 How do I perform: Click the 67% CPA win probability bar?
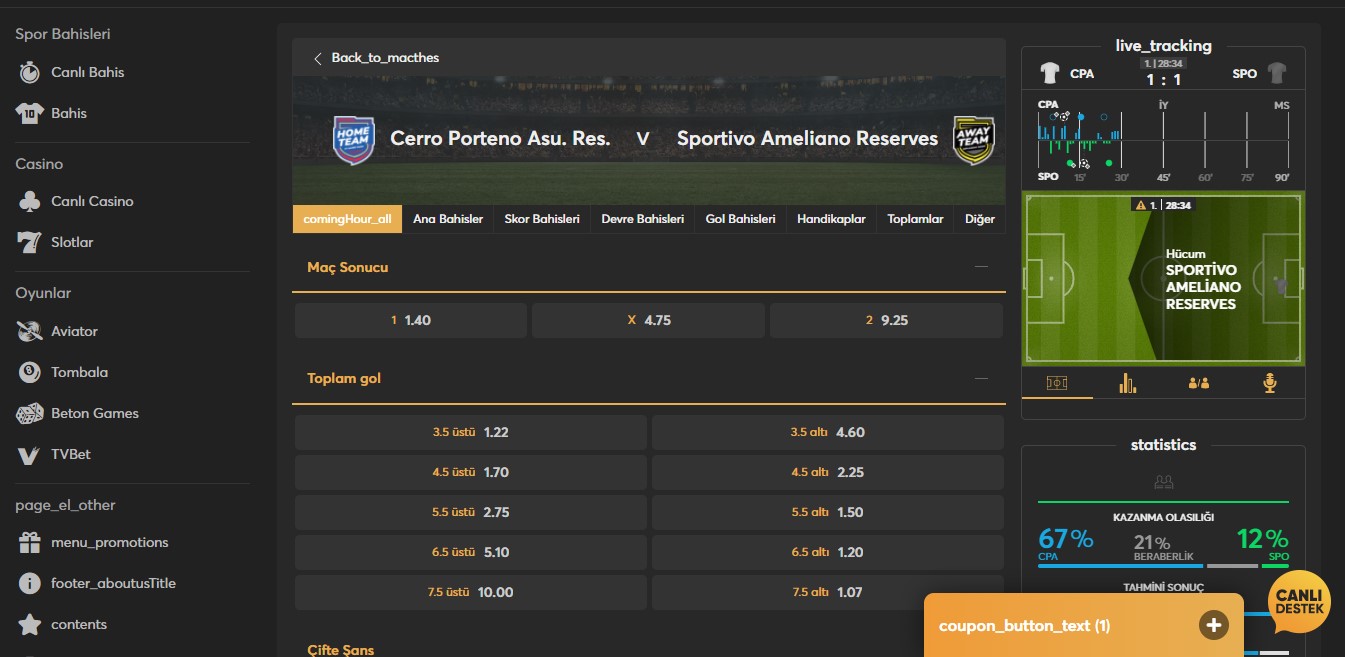1121,566
